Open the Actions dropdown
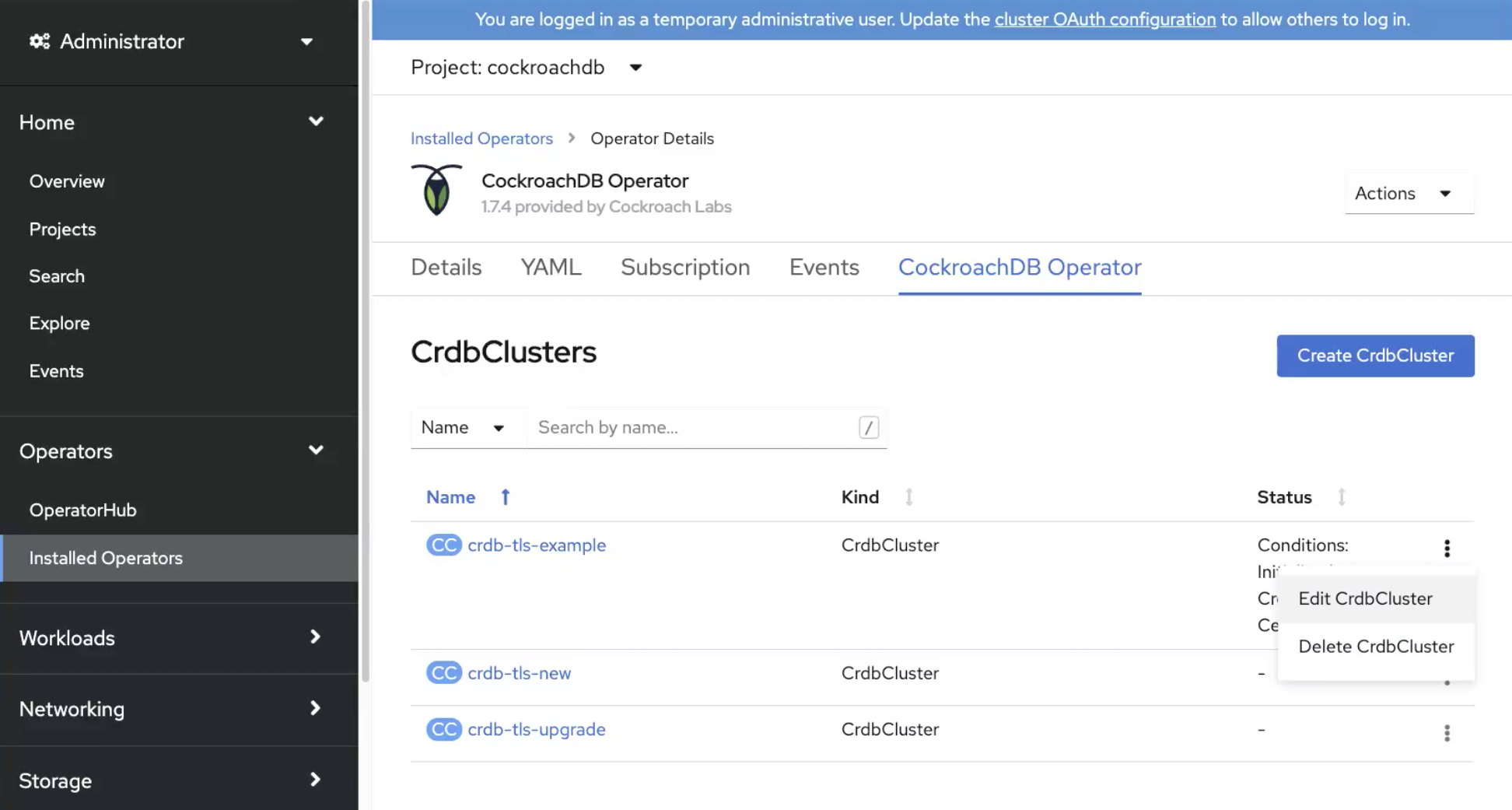The height and width of the screenshot is (810, 1512). 1409,193
